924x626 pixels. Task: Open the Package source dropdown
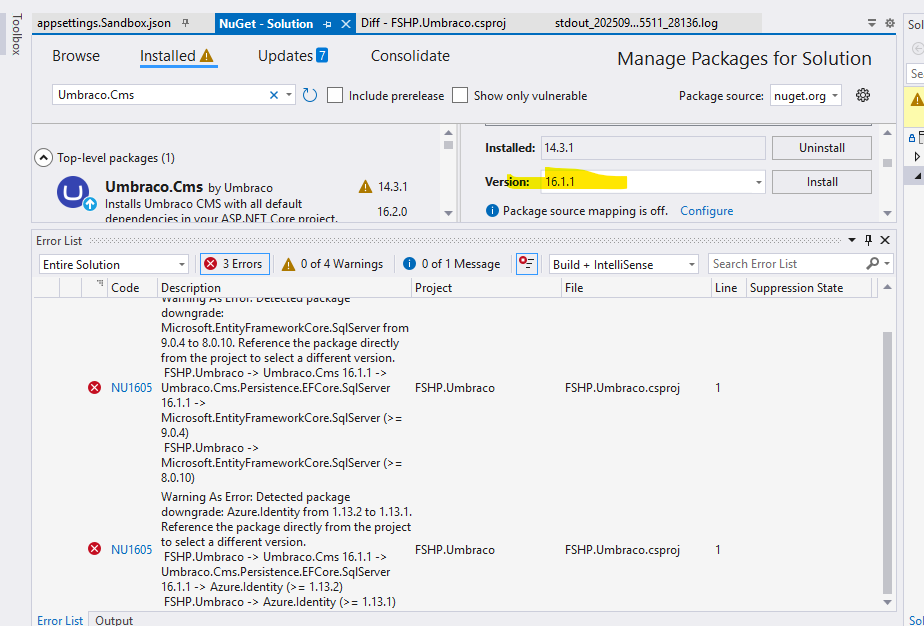point(834,95)
